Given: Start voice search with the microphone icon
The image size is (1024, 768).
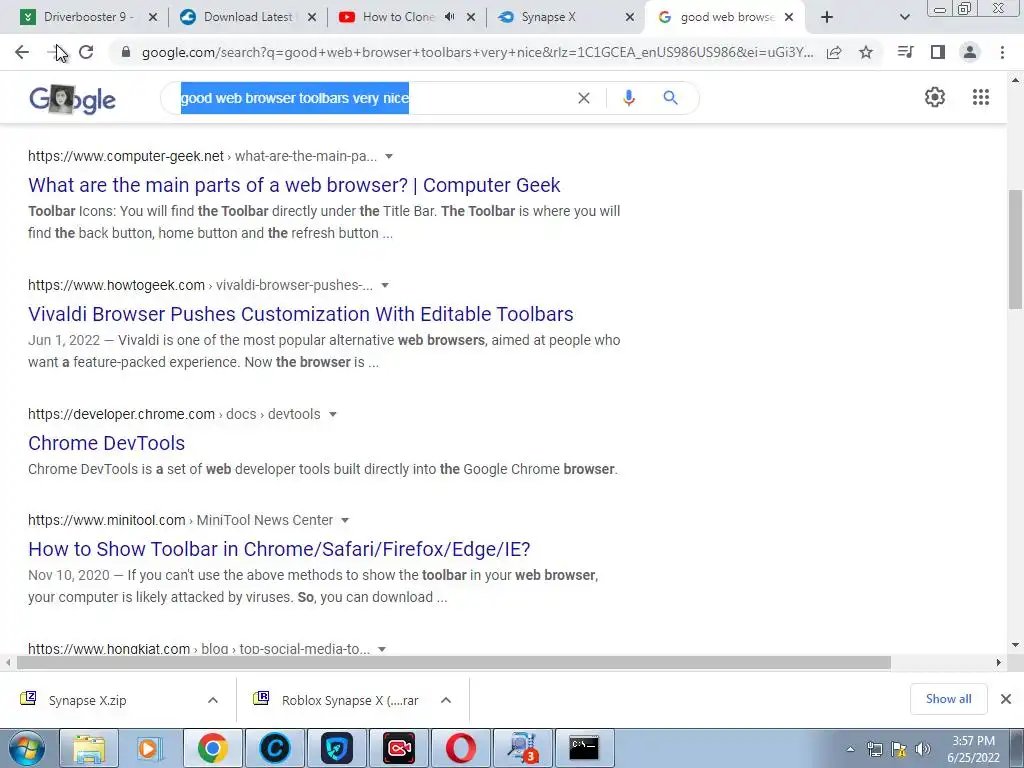Looking at the screenshot, I should (628, 98).
